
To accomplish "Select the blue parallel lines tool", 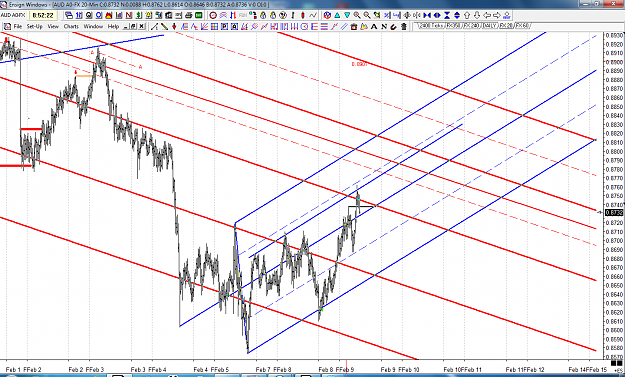I will click(344, 26).
